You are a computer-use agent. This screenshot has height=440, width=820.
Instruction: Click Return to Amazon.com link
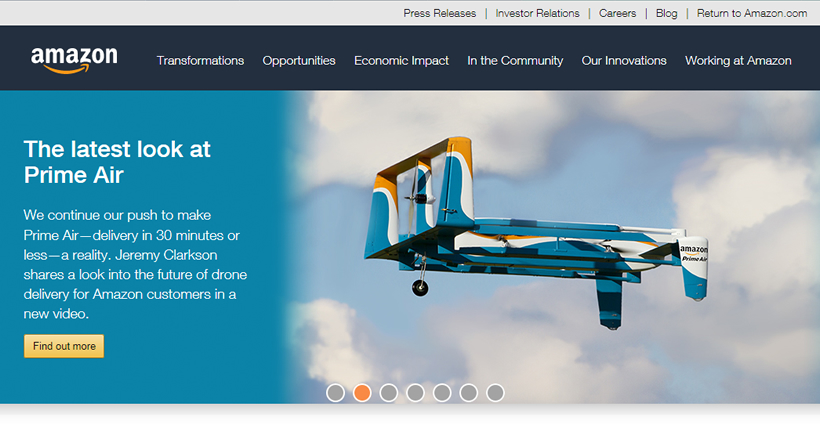751,13
